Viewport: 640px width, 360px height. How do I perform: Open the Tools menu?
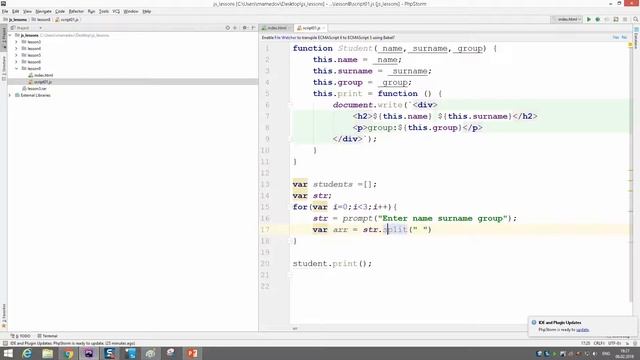(x=104, y=11)
